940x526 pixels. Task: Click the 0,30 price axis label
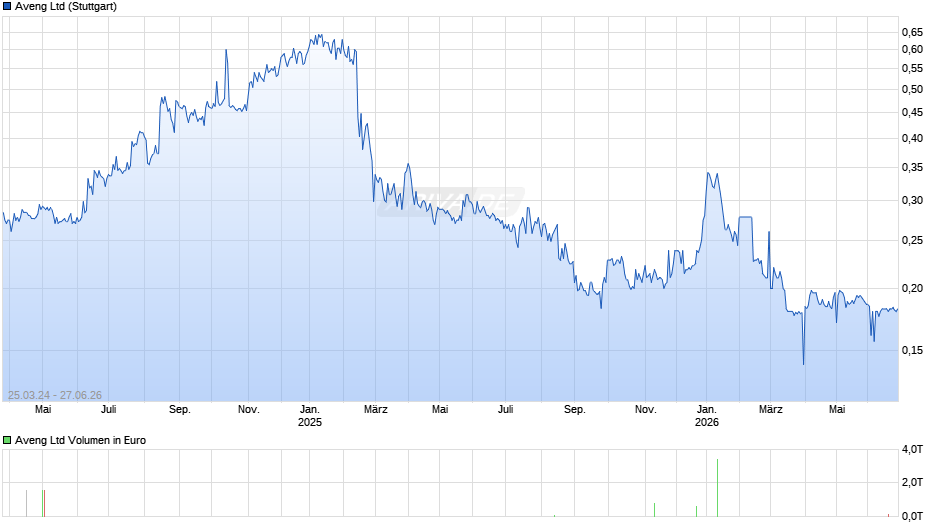[x=912, y=200]
